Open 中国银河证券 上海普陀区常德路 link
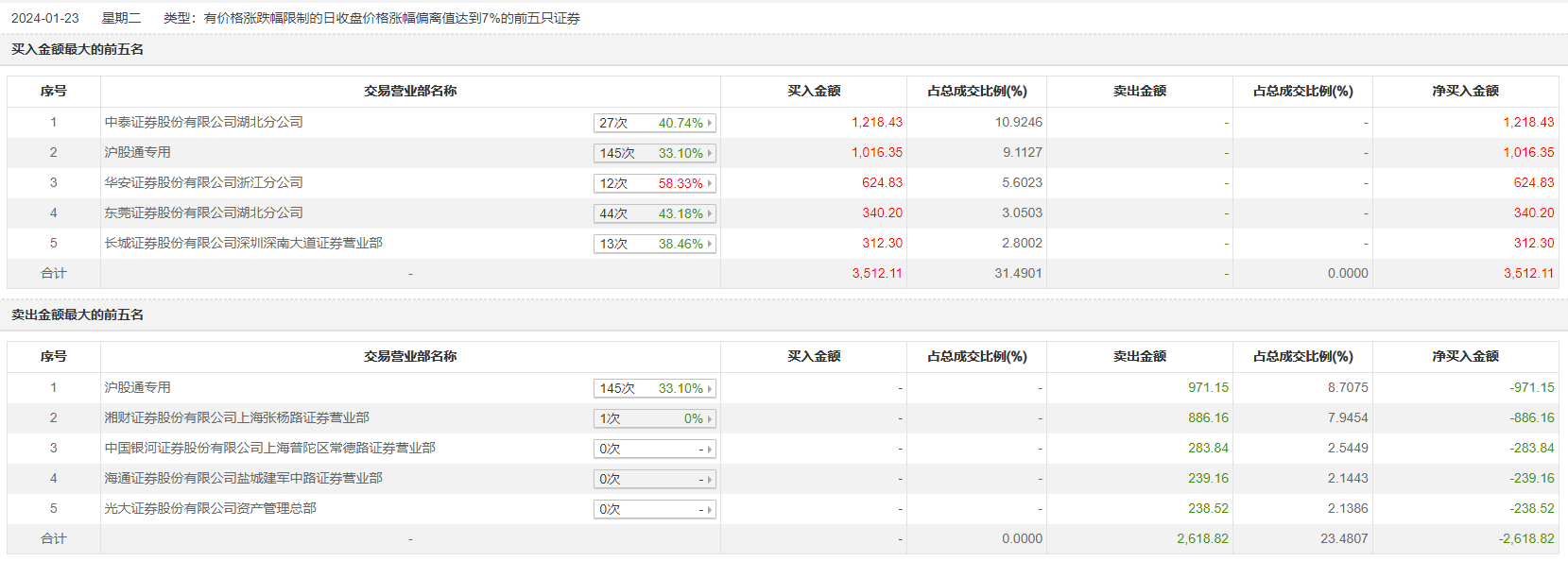Screen dimensions: 1568x561 pyautogui.click(x=270, y=448)
